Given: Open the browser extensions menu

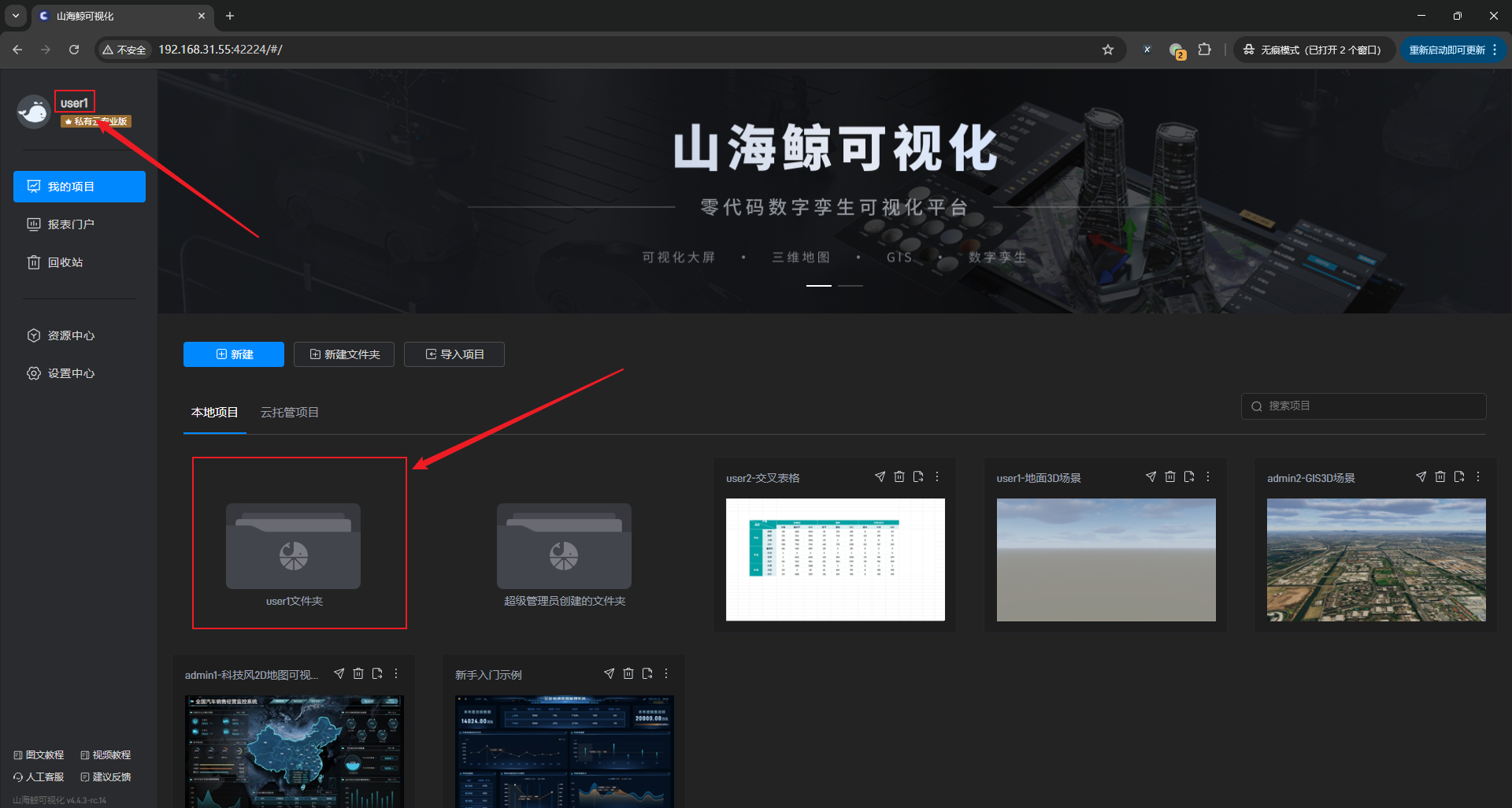Looking at the screenshot, I should click(x=1204, y=50).
